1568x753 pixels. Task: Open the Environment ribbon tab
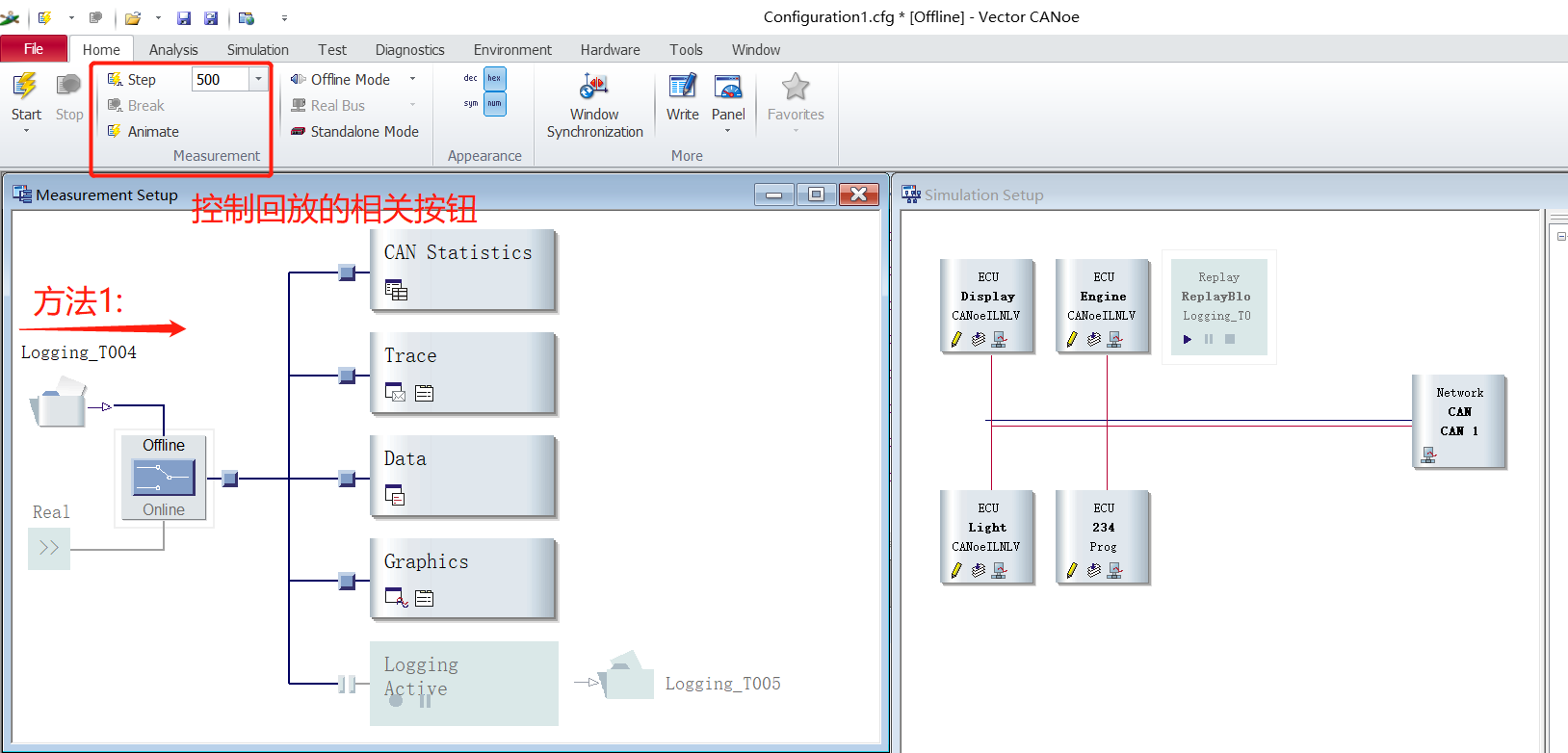click(x=512, y=49)
